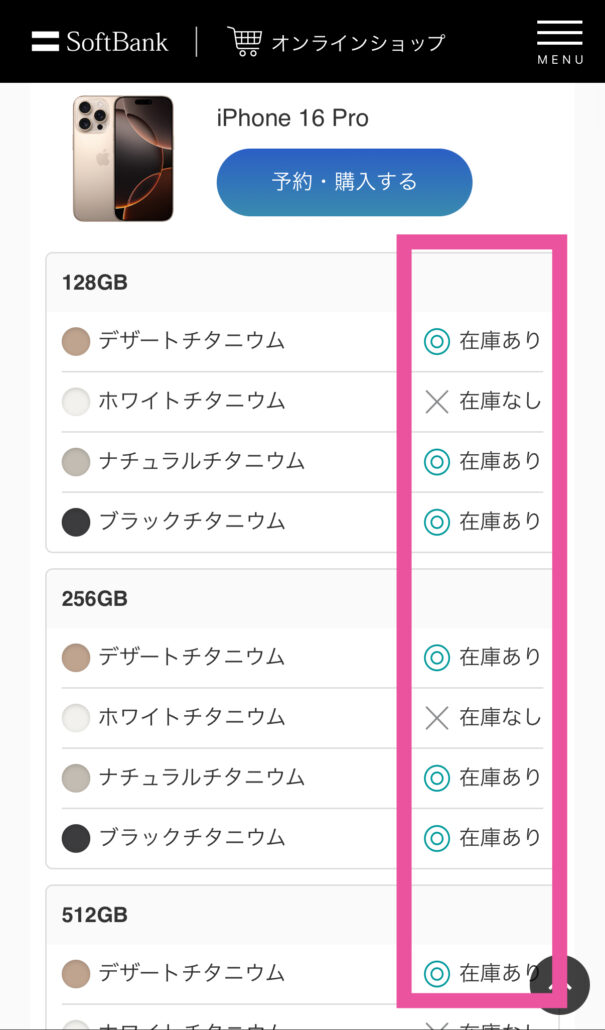The image size is (605, 1030).
Task: Click in-stock icon for 256GB Natural Titanium
Action: coord(436,778)
